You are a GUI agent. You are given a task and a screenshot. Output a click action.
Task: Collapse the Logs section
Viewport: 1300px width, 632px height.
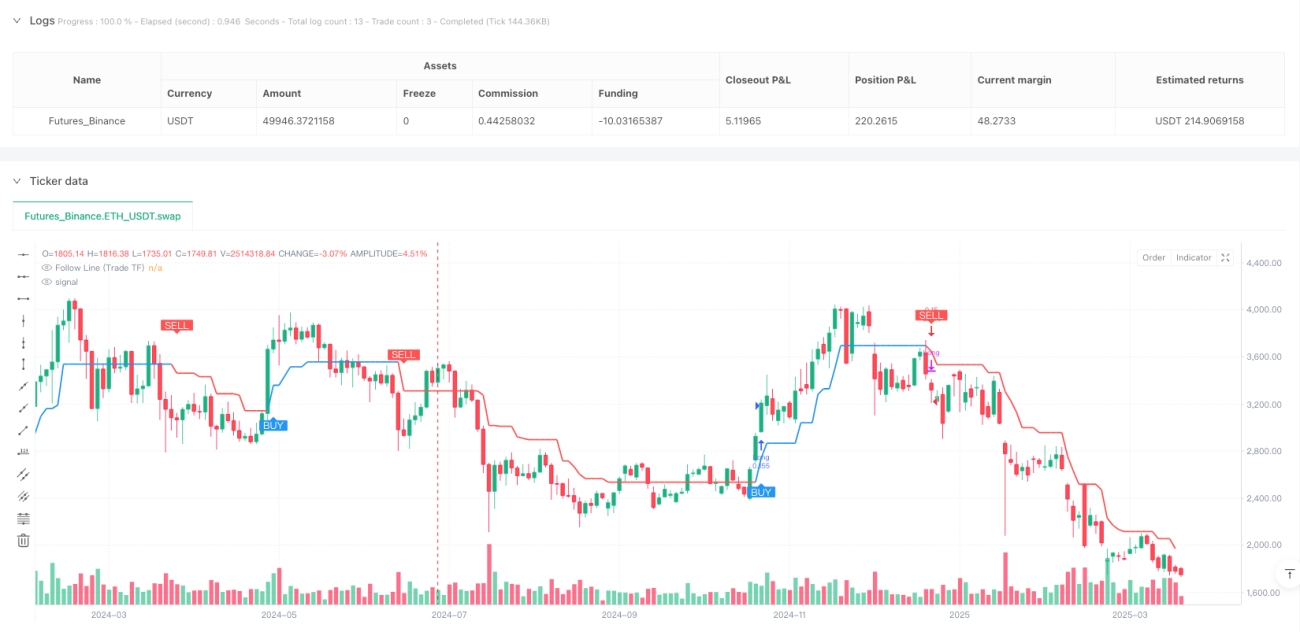(x=17, y=20)
